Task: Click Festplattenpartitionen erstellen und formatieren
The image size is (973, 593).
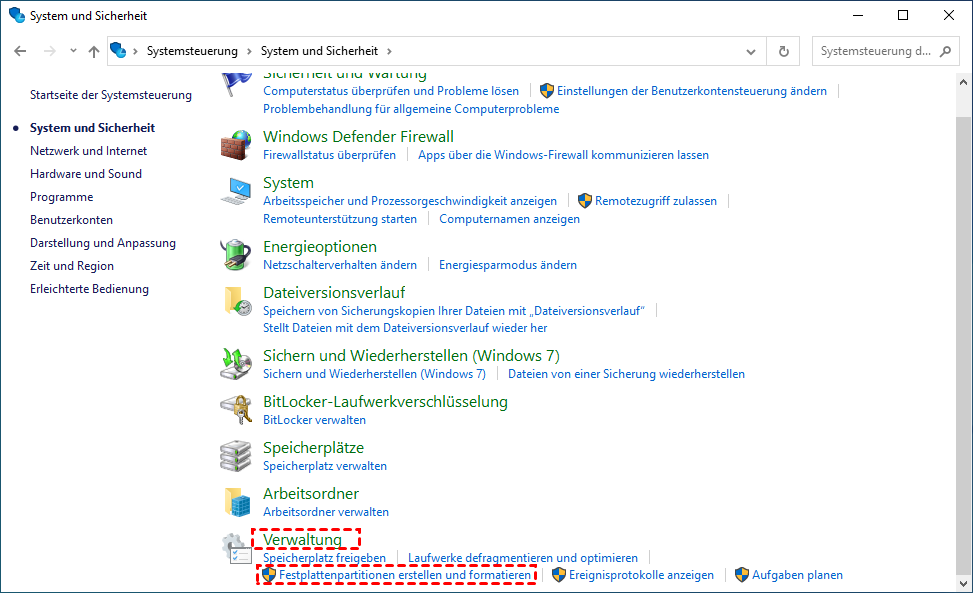Action: click(405, 575)
